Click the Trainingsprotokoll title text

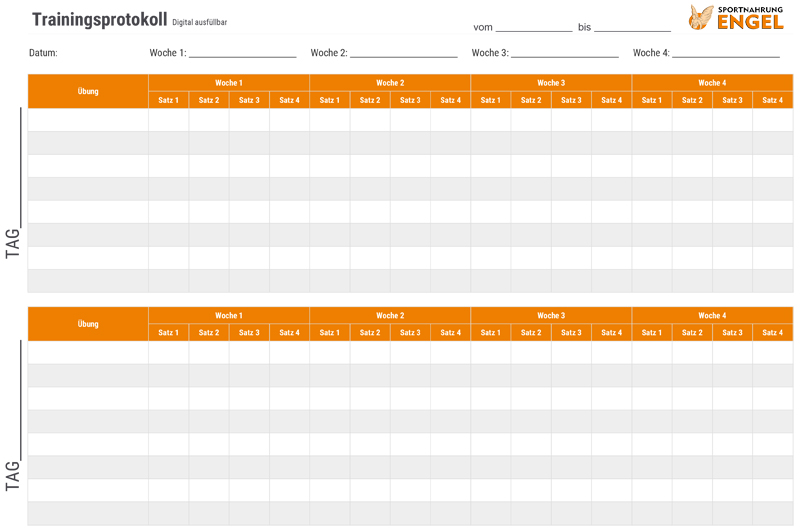99,20
